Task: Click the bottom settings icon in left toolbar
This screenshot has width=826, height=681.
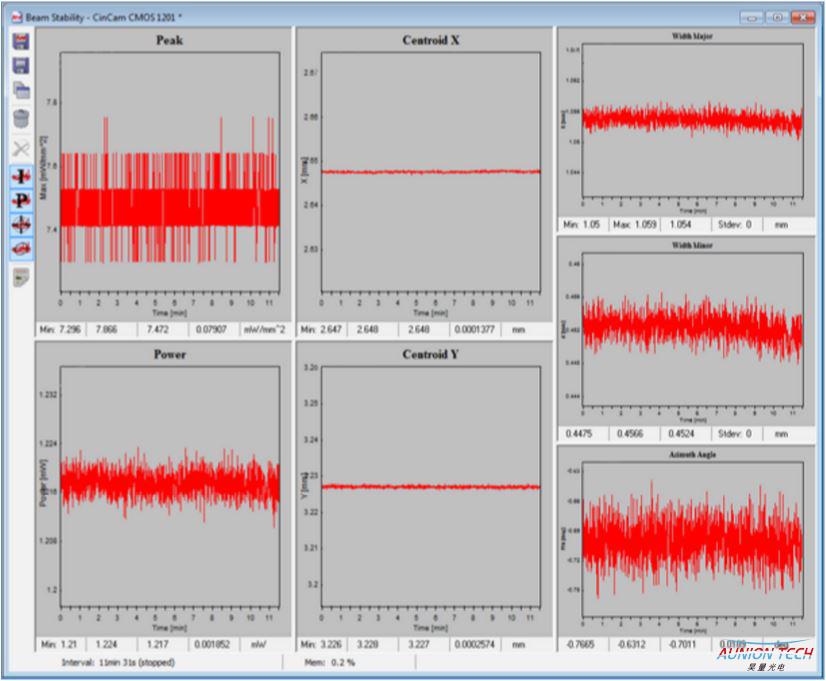Action: click(x=21, y=278)
